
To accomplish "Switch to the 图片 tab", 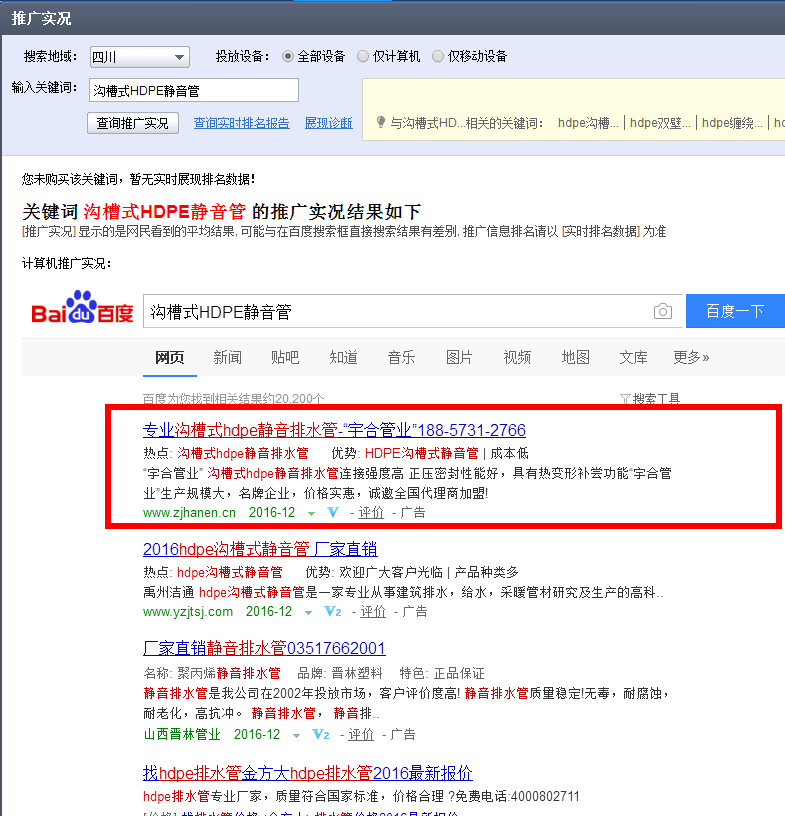I will coord(459,357).
